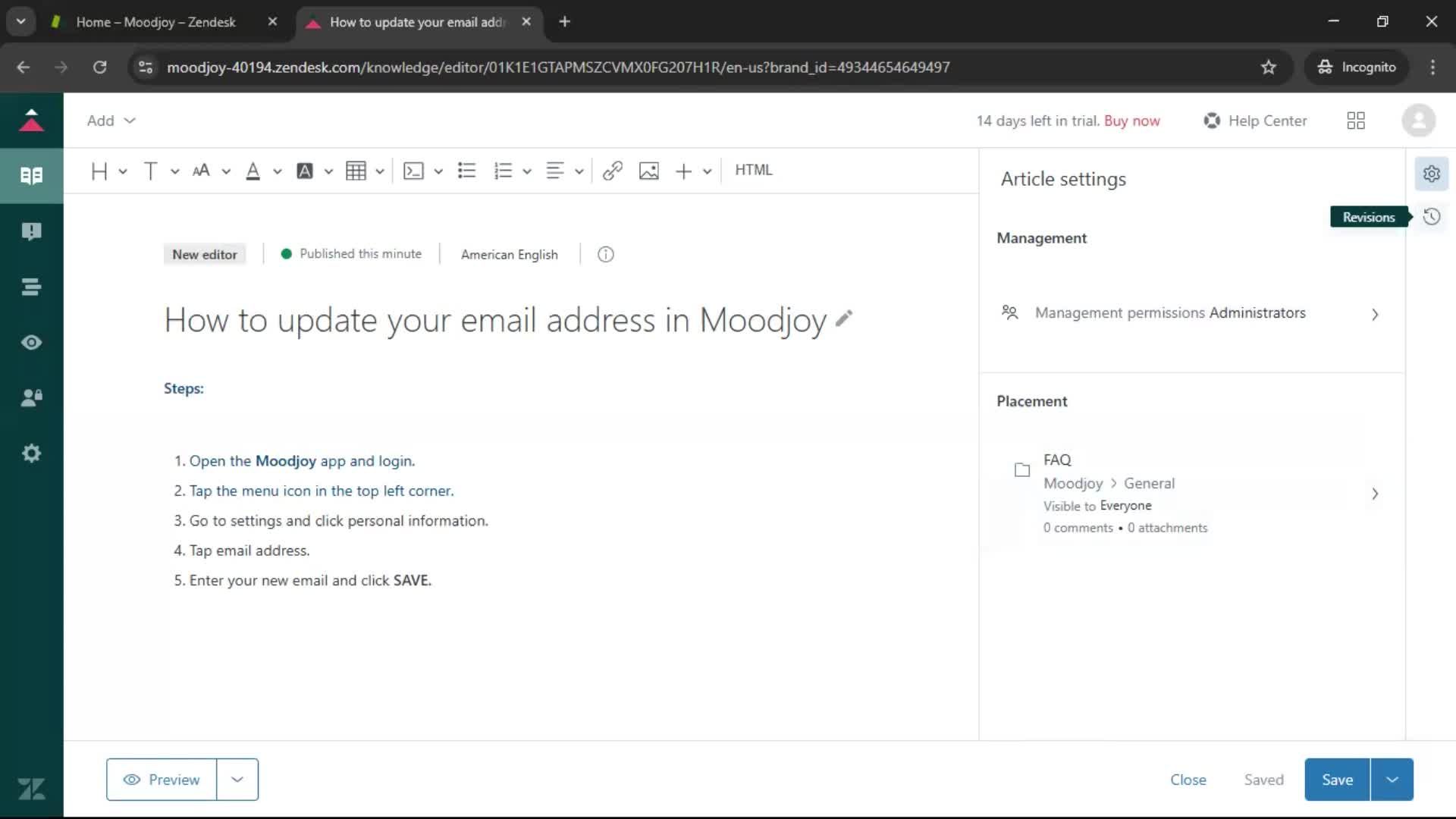Expand the code block dropdown arrow

coord(438,171)
